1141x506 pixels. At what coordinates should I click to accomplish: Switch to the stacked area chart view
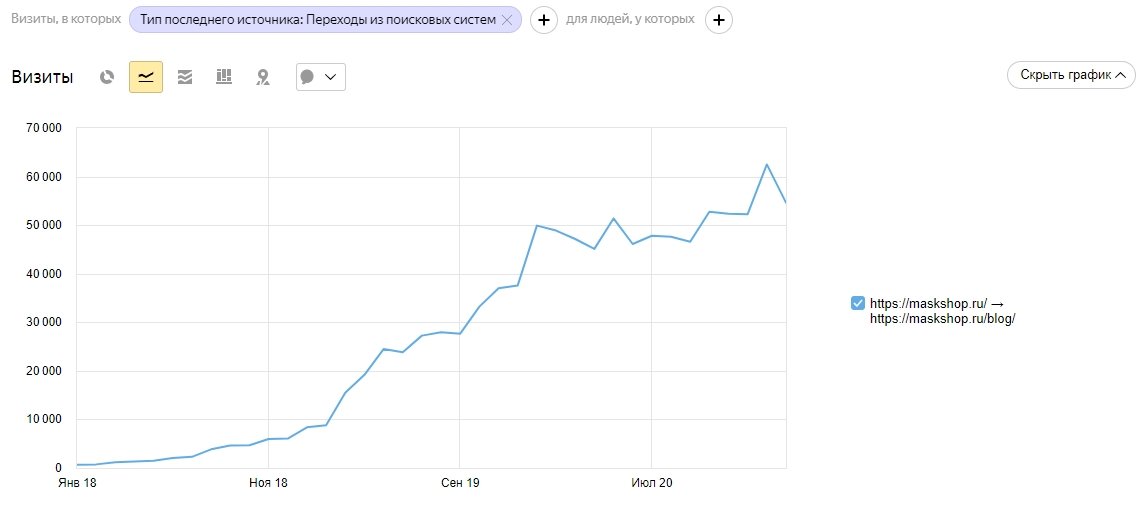[185, 77]
